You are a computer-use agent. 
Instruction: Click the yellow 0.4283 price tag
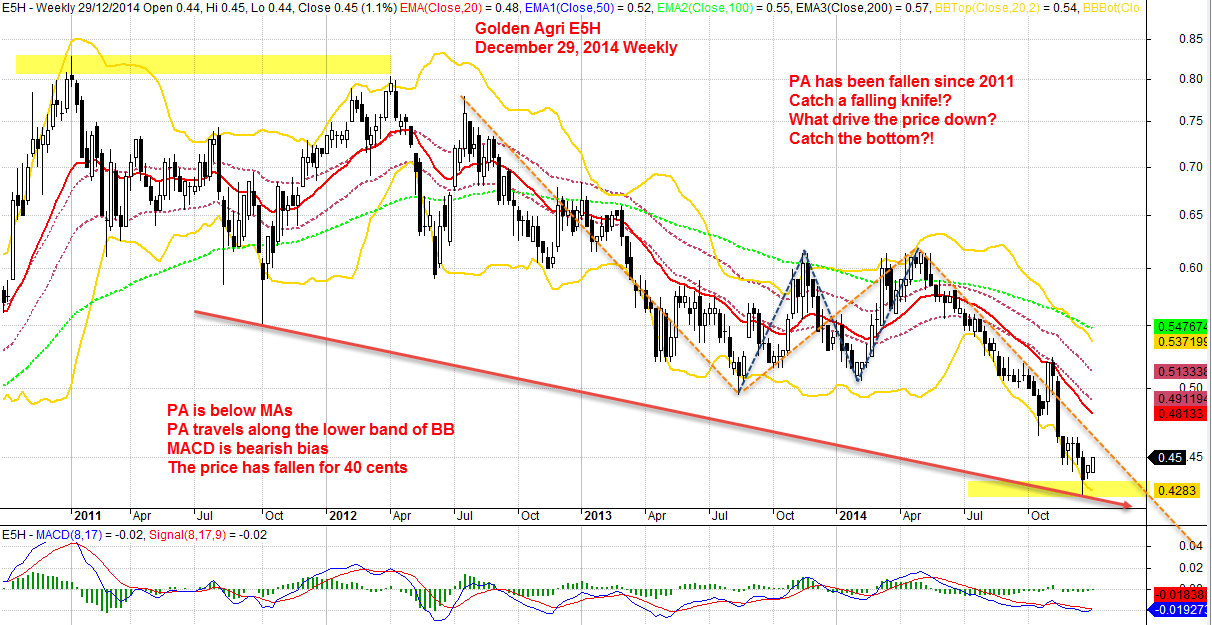coord(1176,490)
